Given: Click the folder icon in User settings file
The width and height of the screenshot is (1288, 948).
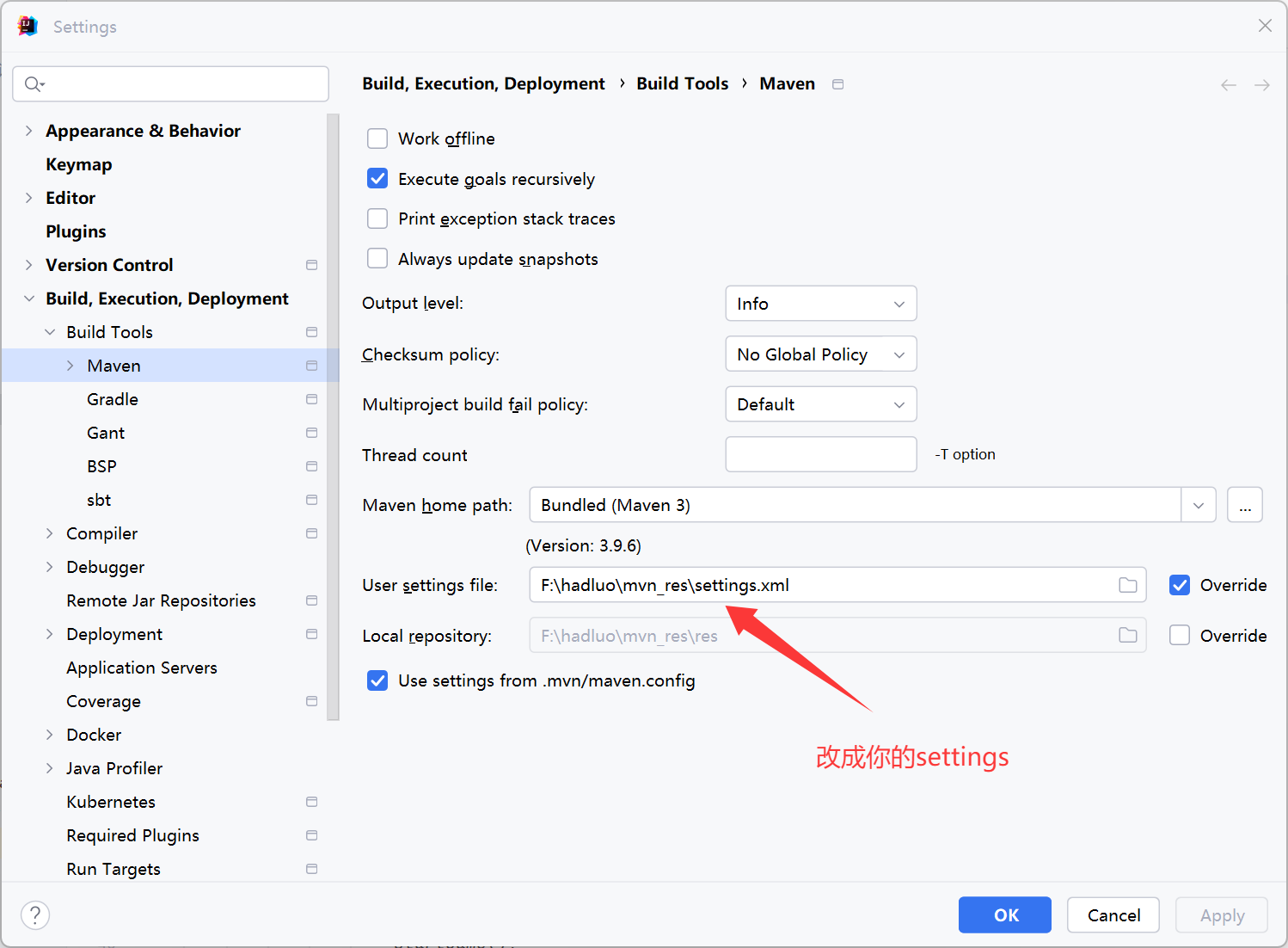Looking at the screenshot, I should [x=1127, y=585].
